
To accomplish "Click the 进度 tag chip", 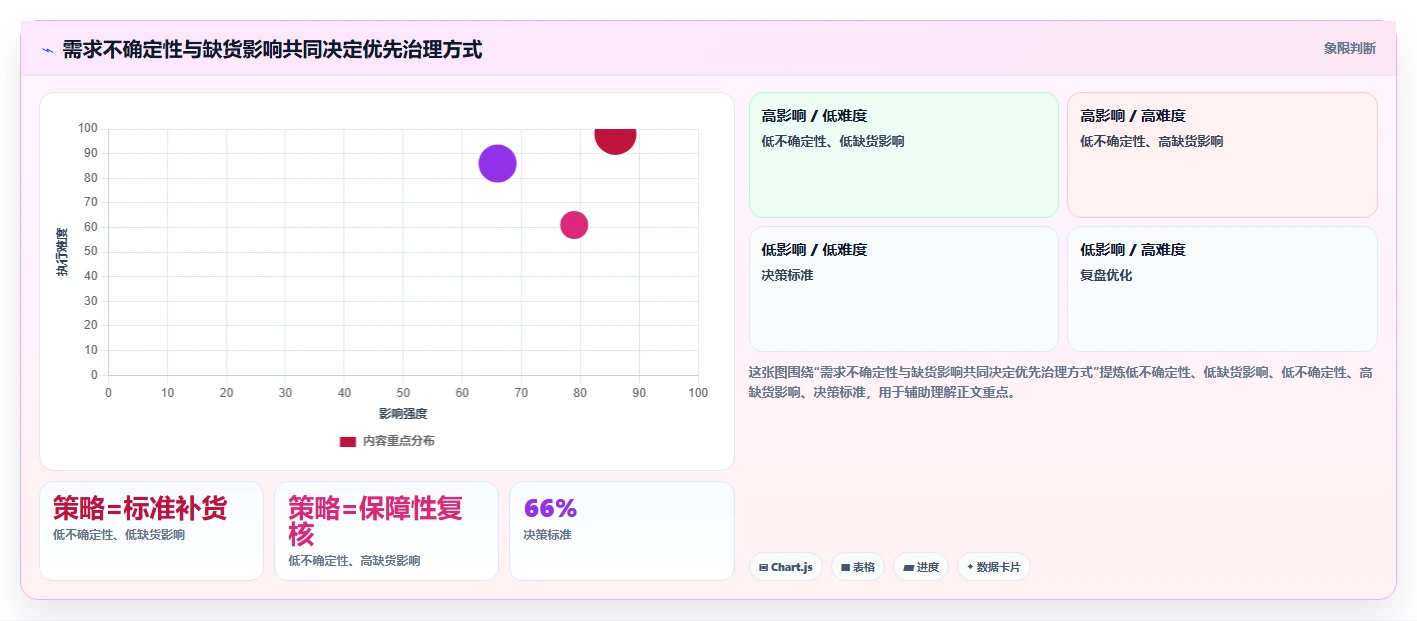I will tap(921, 567).
